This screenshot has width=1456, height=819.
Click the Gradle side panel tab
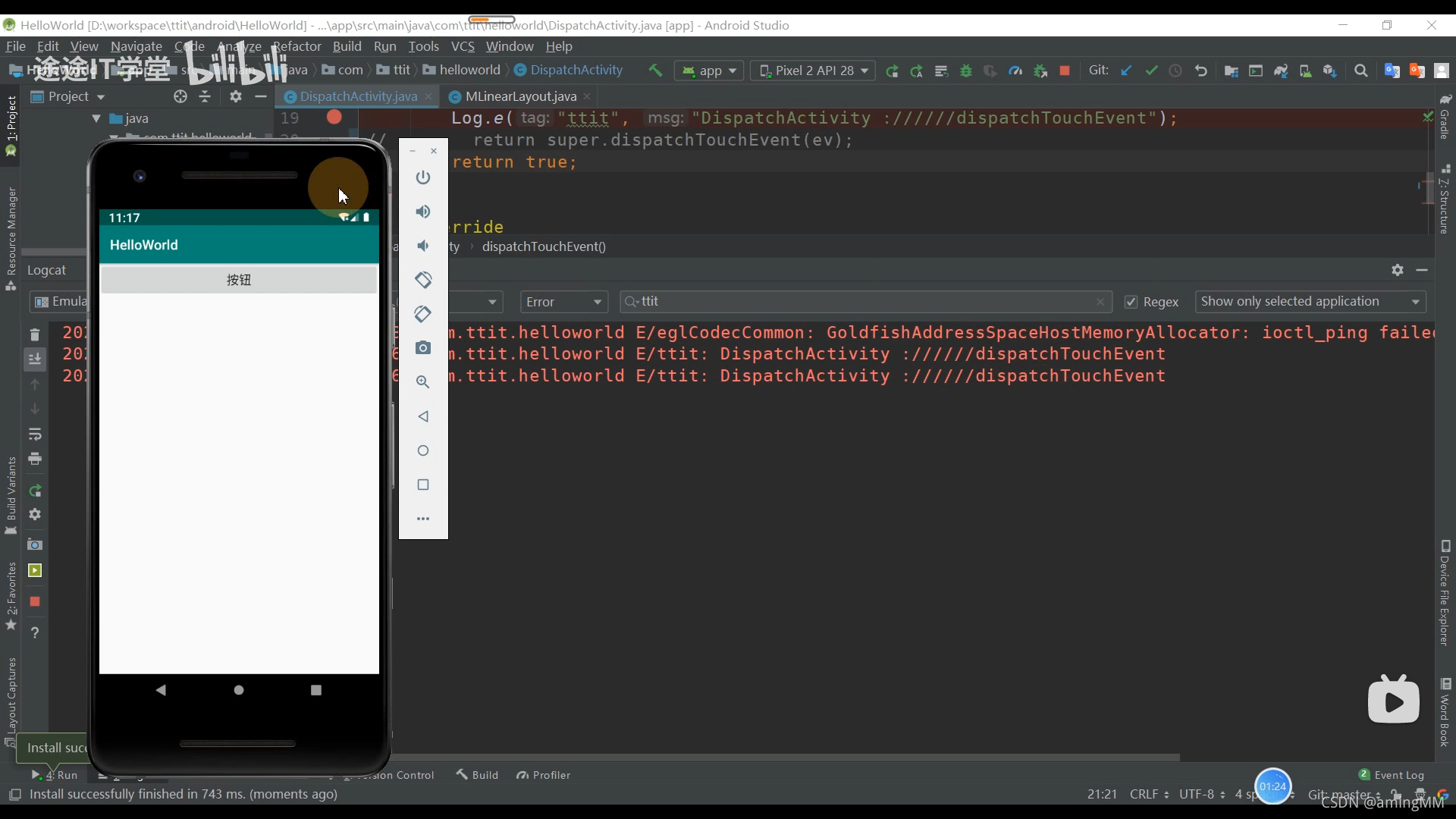point(1445,118)
